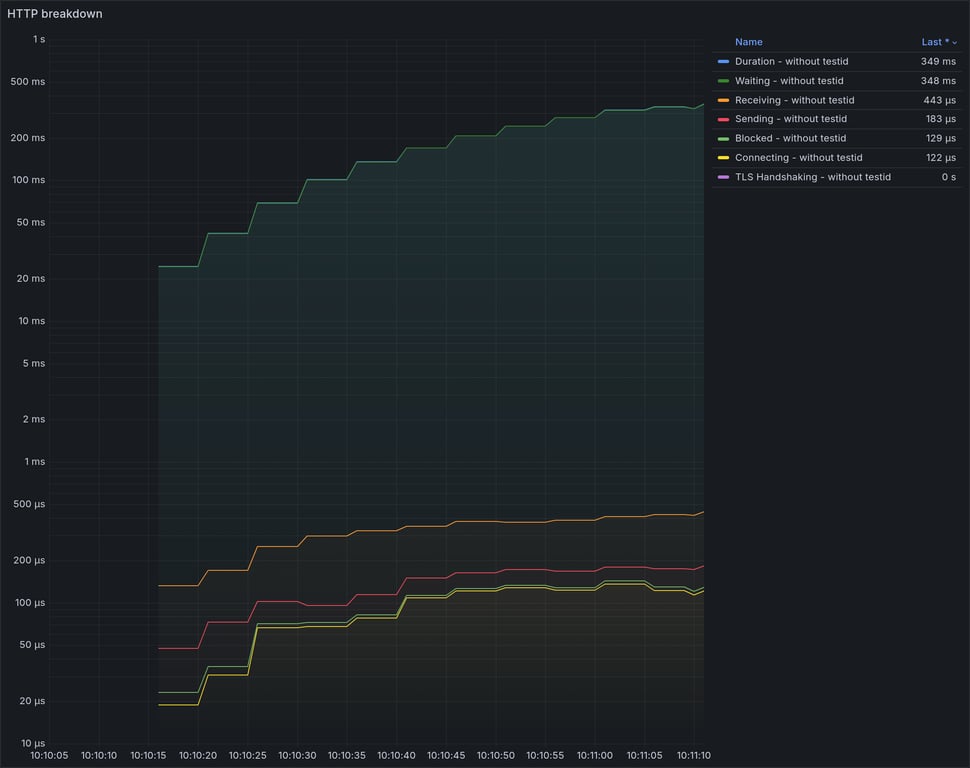The height and width of the screenshot is (768, 970).
Task: Select the 183 µs Sending last value
Action: tap(940, 119)
